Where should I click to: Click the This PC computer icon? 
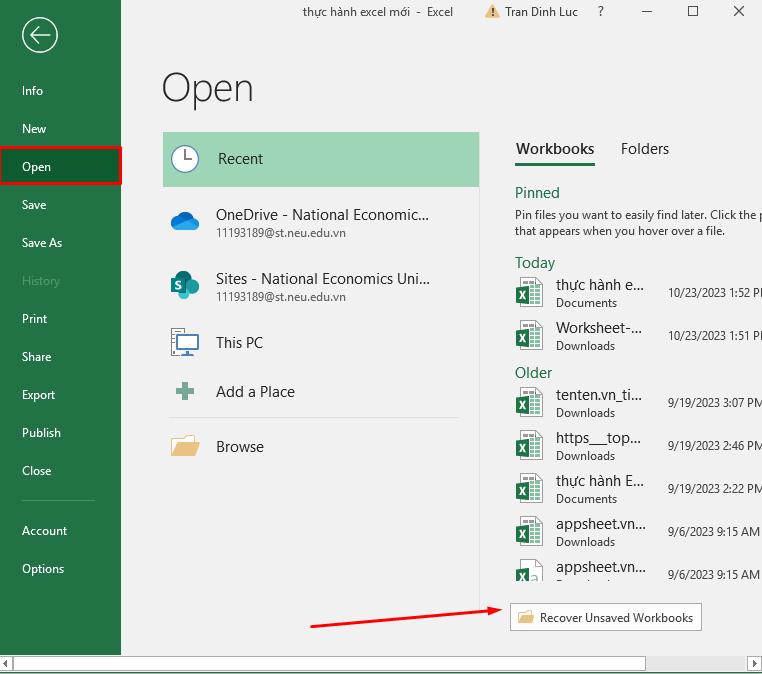click(185, 343)
